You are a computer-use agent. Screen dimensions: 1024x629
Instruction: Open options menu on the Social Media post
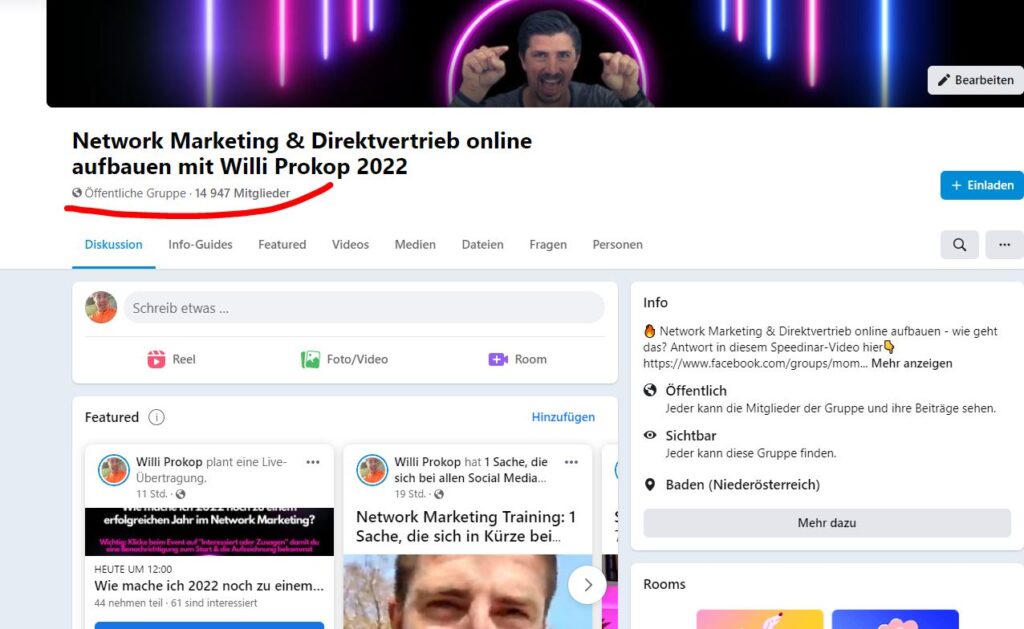tap(571, 462)
